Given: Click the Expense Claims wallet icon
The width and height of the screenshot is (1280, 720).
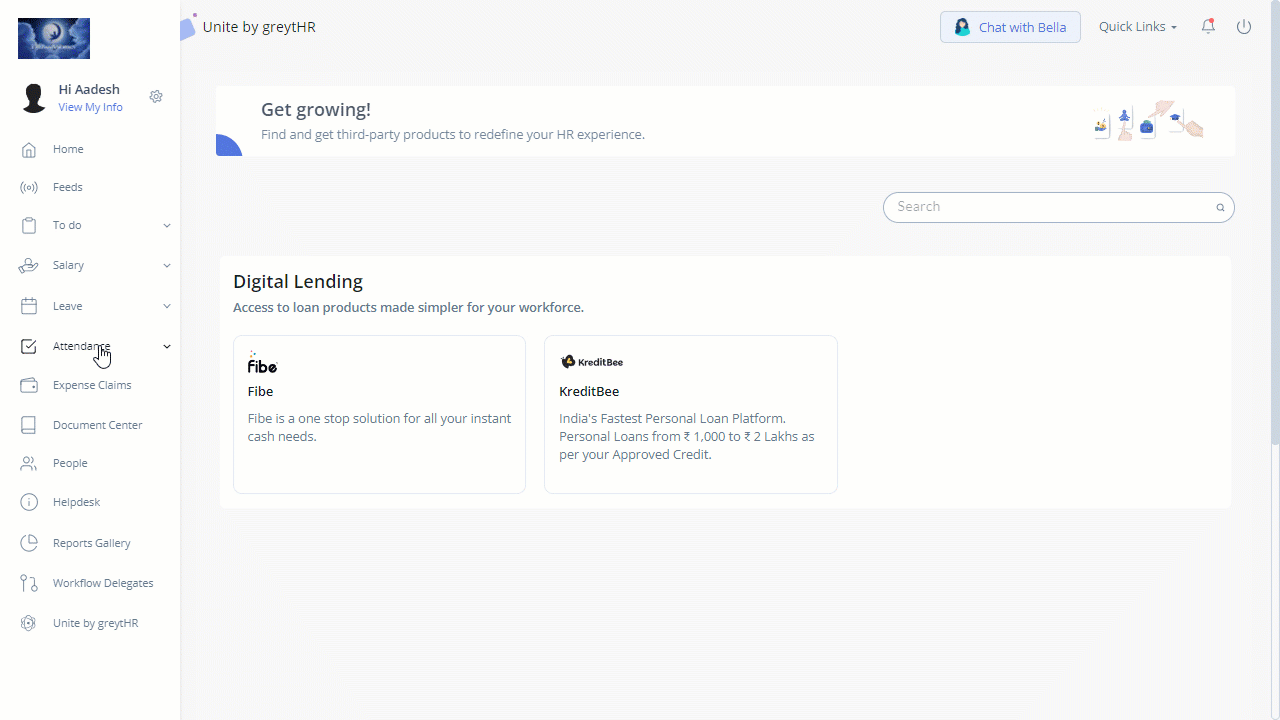Looking at the screenshot, I should pos(29,385).
